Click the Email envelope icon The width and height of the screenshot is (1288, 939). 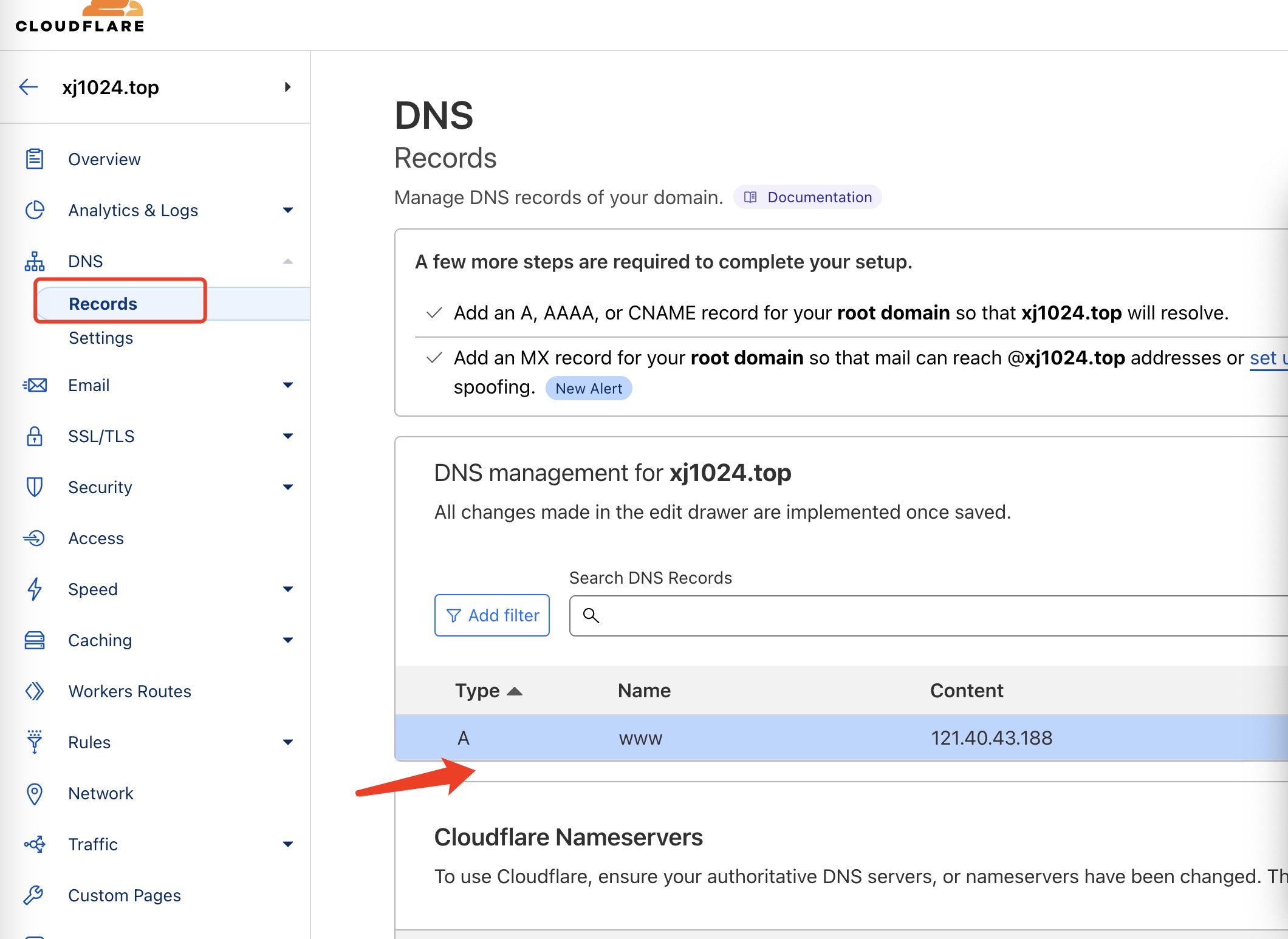pyautogui.click(x=35, y=385)
